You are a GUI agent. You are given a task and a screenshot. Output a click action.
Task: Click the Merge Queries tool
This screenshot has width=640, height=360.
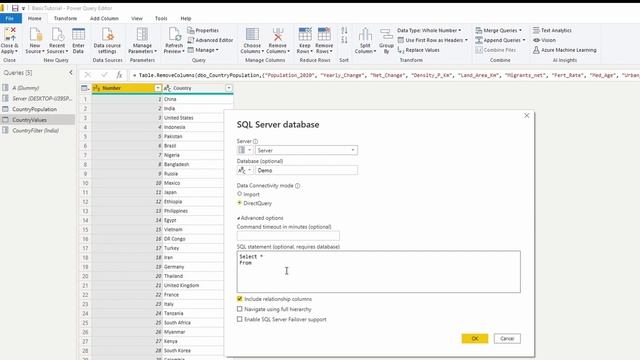point(498,30)
